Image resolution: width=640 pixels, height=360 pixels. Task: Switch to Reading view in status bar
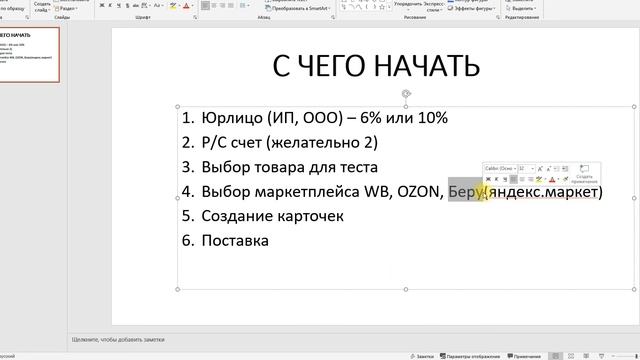[x=586, y=356]
